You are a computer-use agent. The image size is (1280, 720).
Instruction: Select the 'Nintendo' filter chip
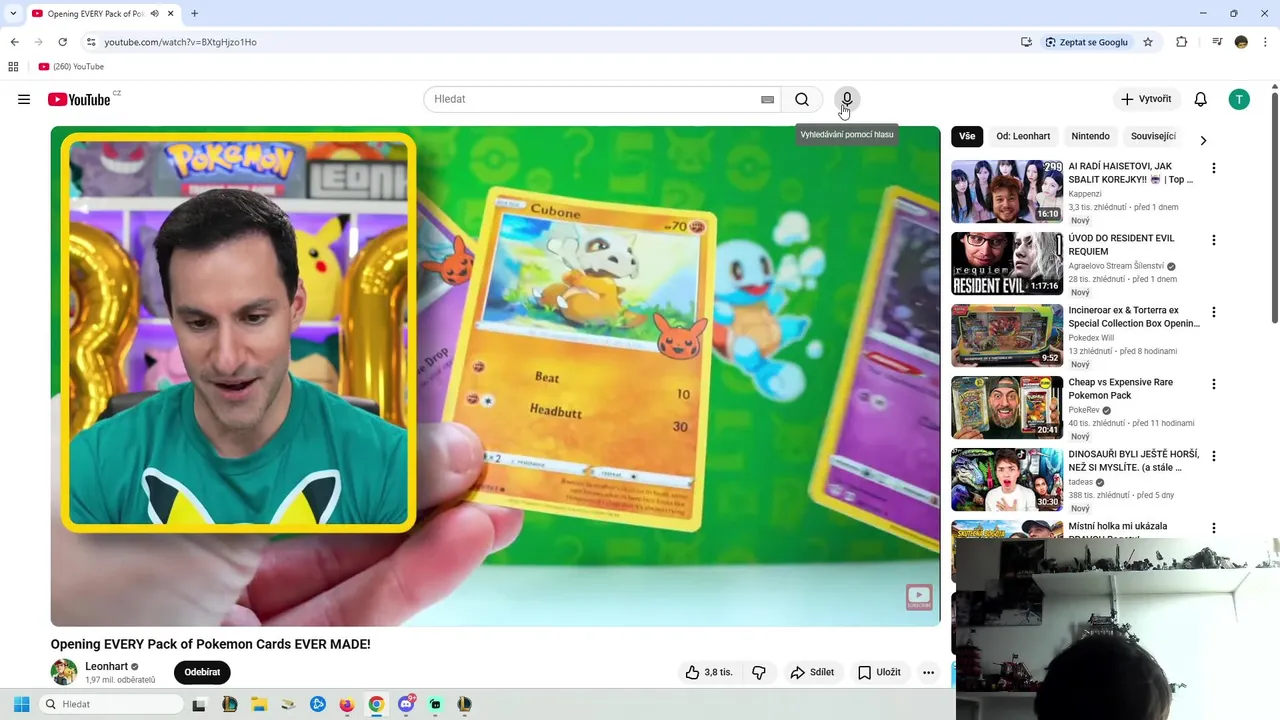[x=1090, y=136]
